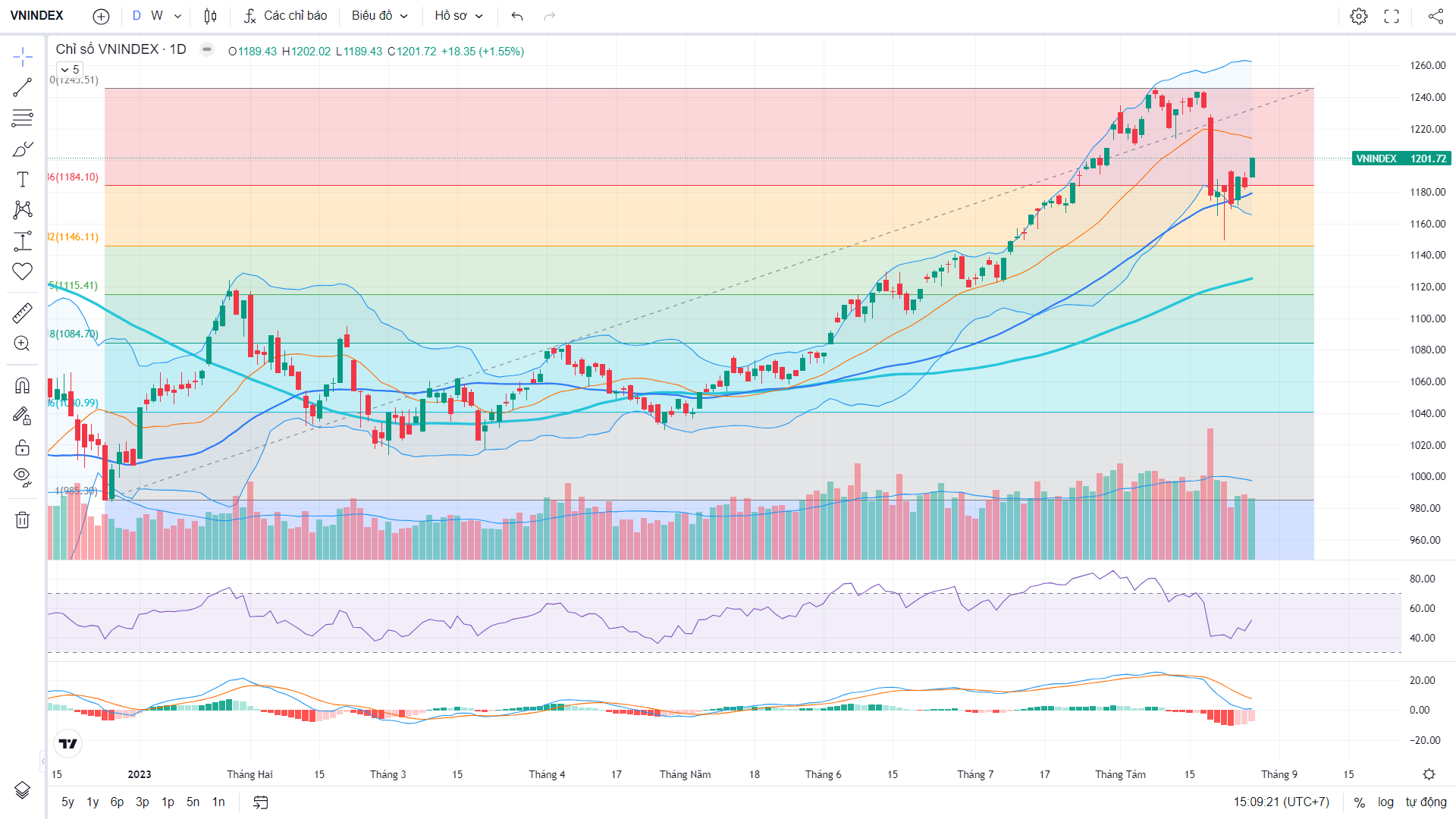Select the 5n date range
The width and height of the screenshot is (1456, 819).
pos(193,802)
